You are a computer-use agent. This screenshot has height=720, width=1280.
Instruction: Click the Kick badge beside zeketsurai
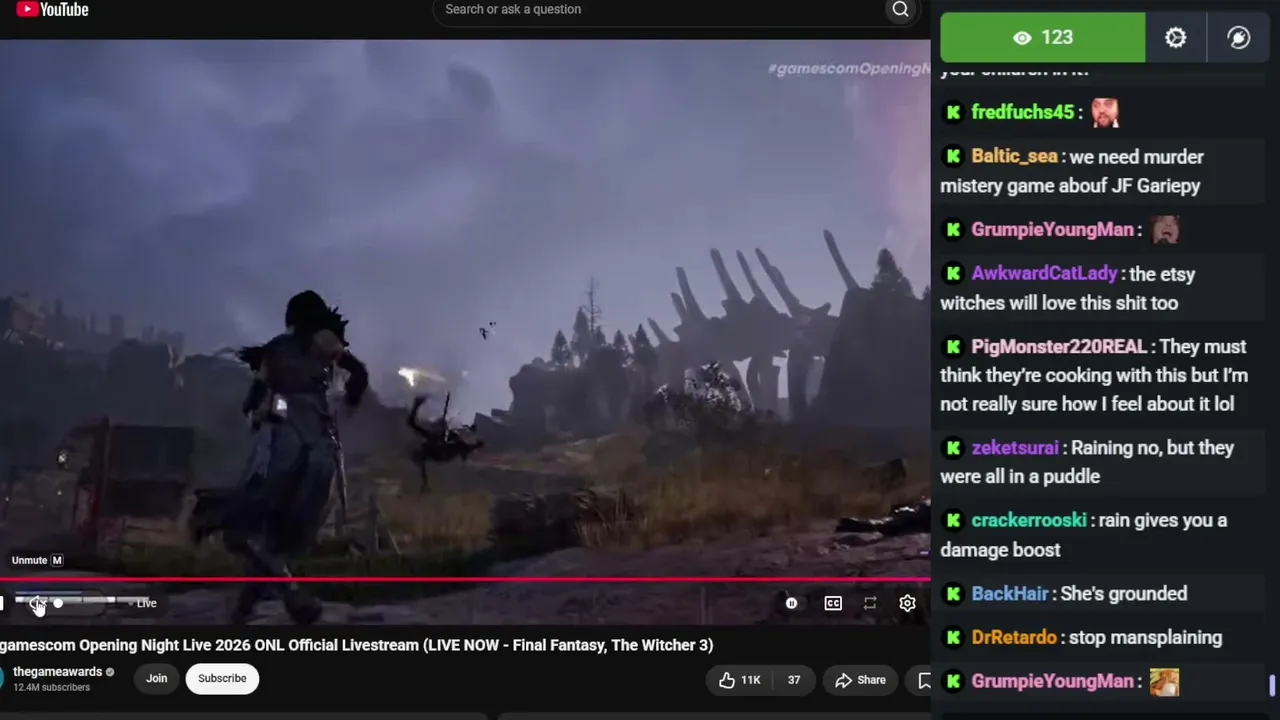click(x=953, y=447)
